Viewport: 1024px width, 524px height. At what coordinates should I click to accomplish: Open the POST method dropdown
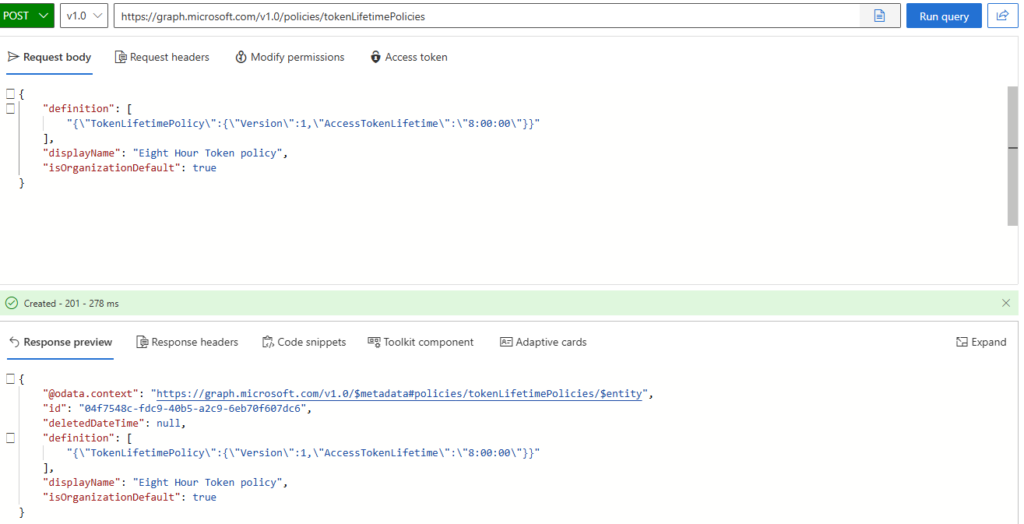tap(27, 16)
